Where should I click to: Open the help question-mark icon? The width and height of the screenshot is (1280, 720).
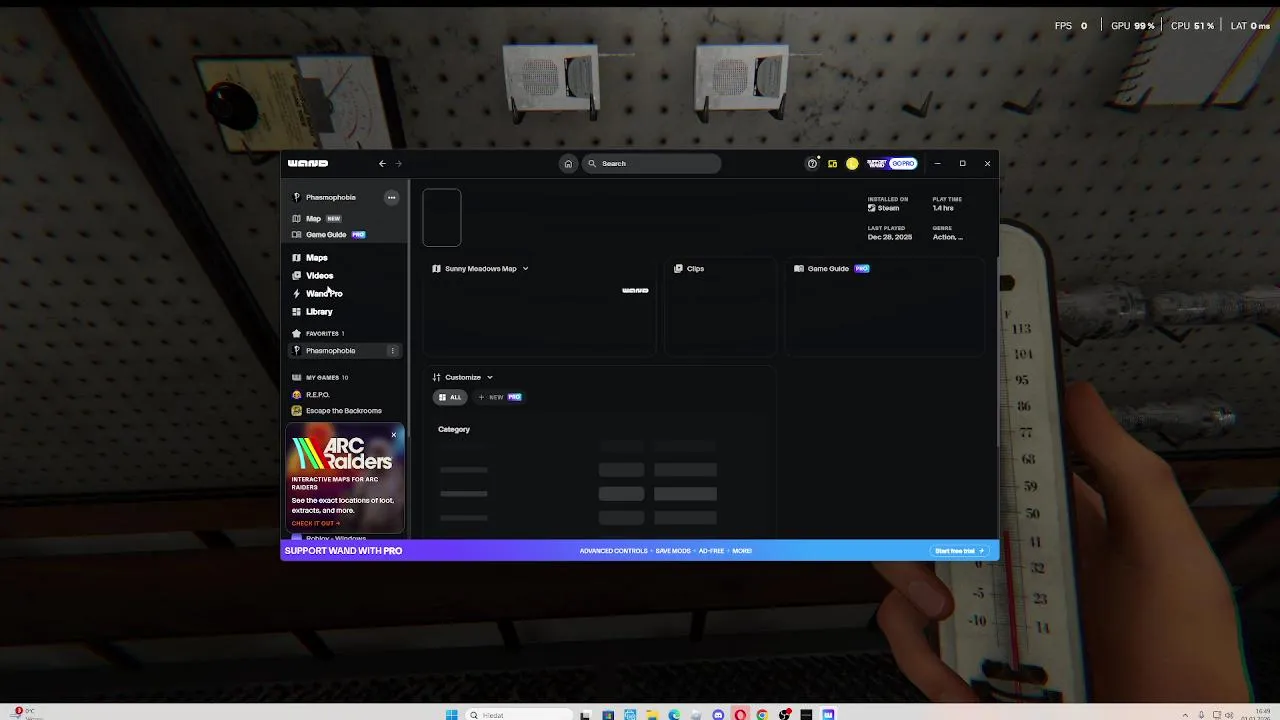[x=812, y=164]
